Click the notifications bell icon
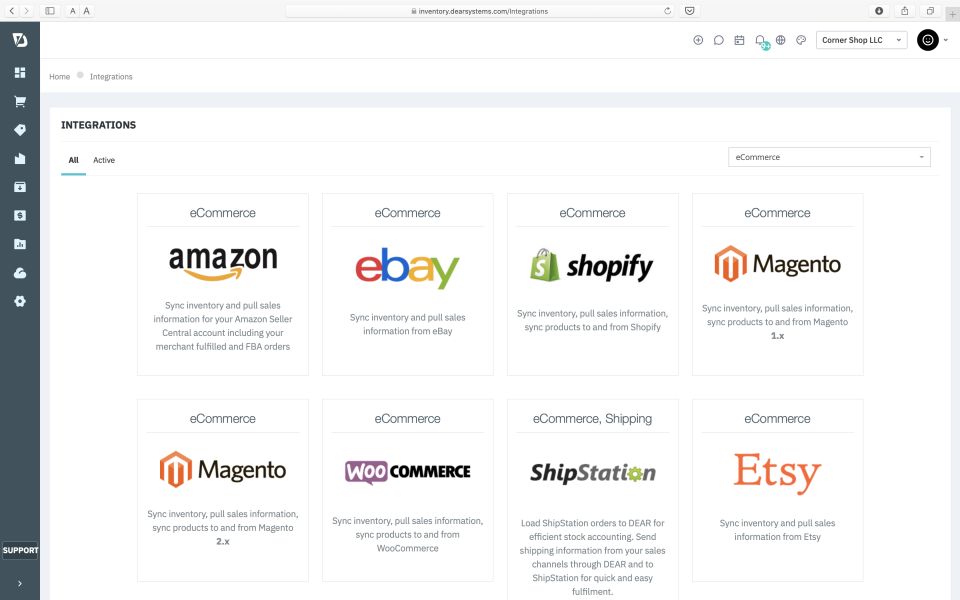The image size is (960, 600). pos(760,40)
